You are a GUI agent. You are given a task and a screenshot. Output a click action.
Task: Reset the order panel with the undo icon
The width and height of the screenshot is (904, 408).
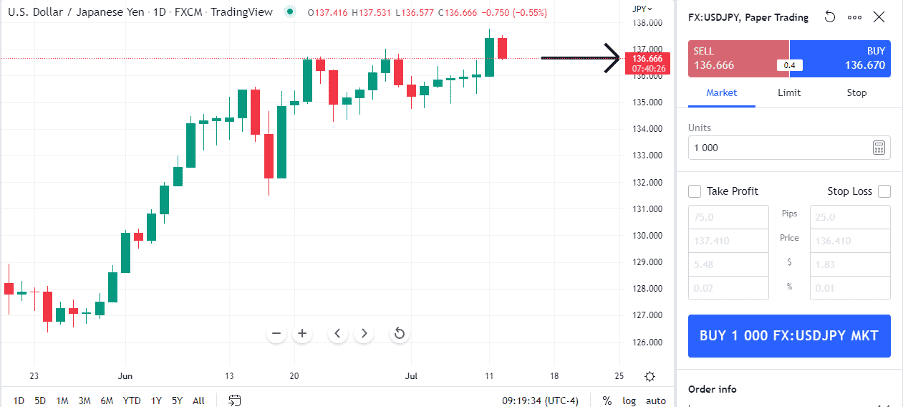(x=829, y=17)
